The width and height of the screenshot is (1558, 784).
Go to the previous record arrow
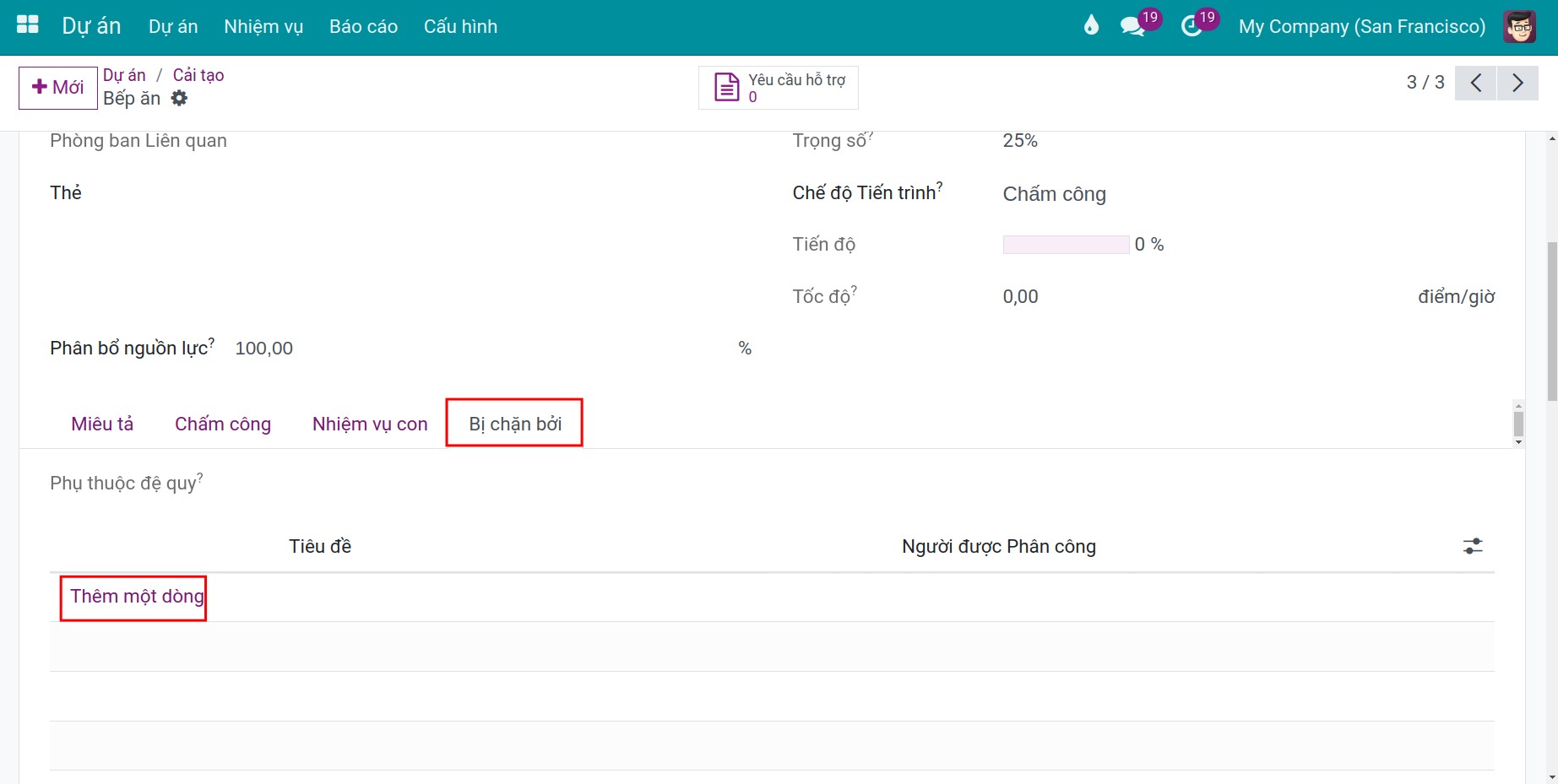click(x=1475, y=83)
